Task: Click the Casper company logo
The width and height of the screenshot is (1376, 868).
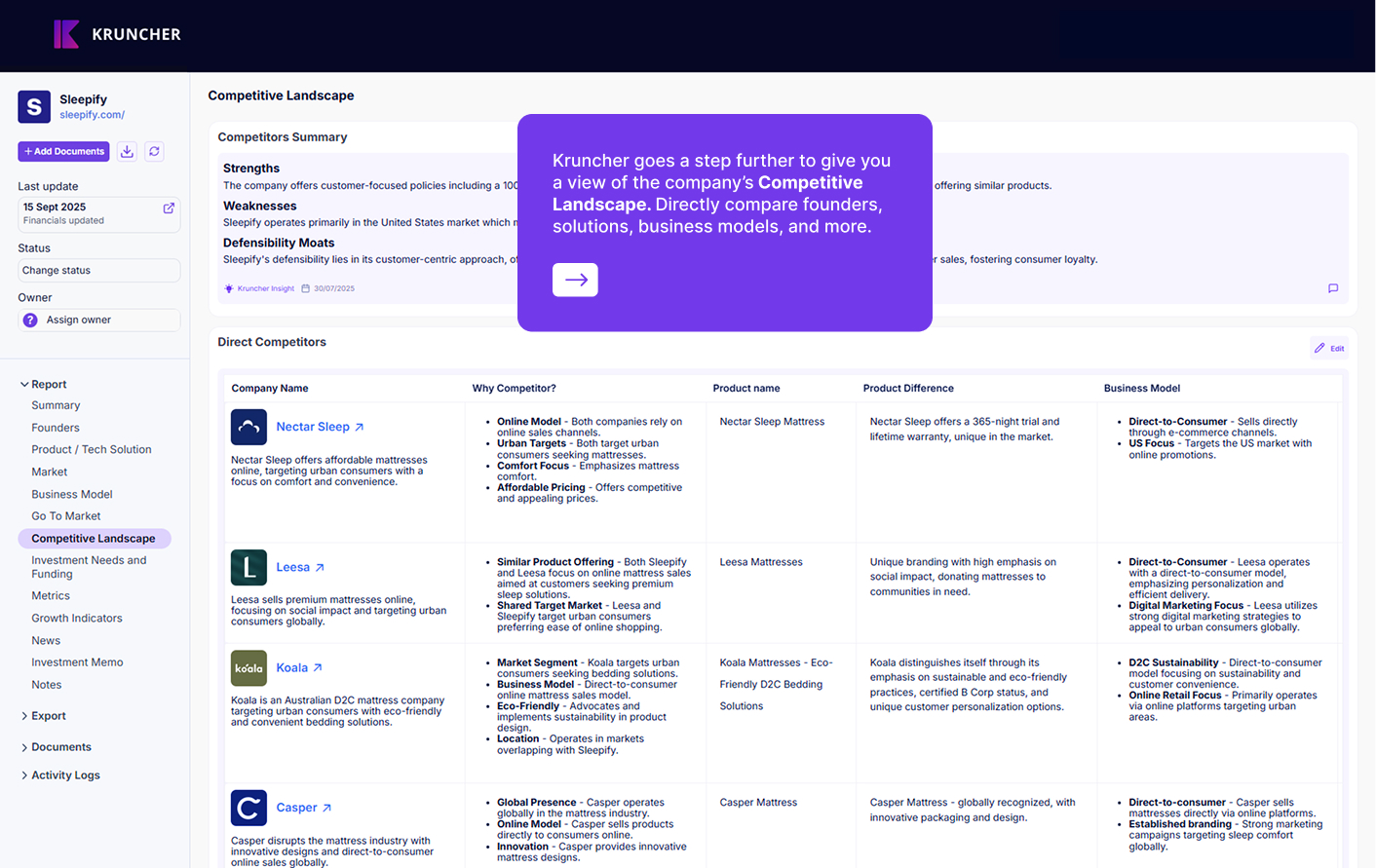Action: pos(248,808)
